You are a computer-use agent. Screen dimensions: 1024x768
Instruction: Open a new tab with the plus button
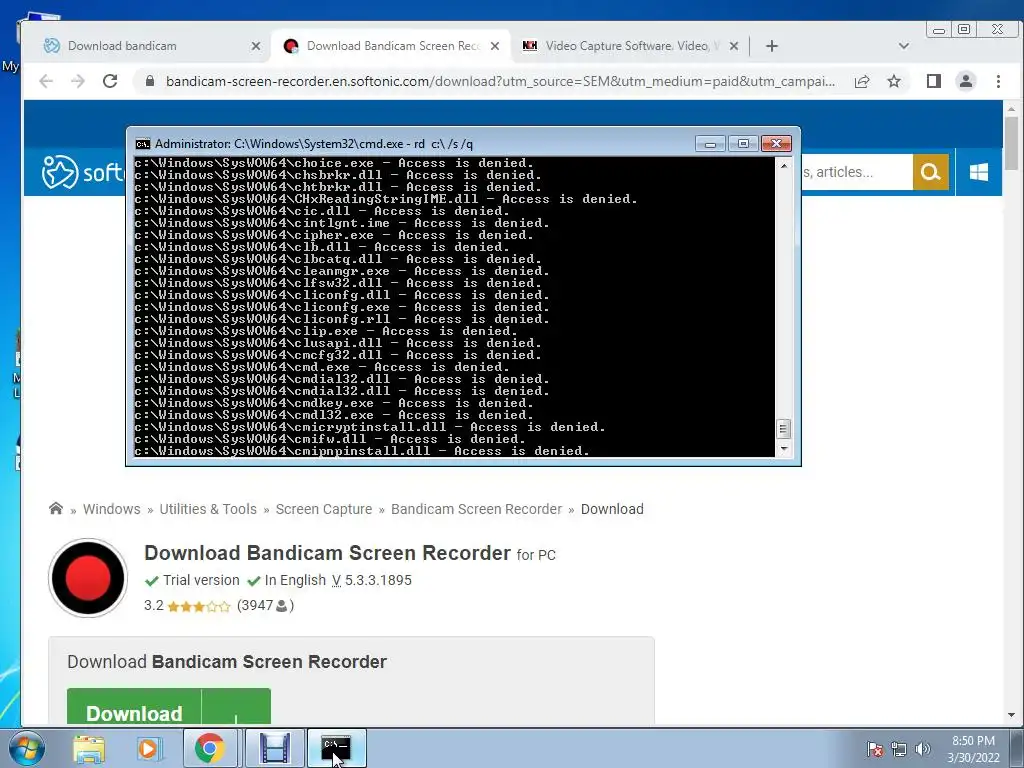tap(772, 46)
